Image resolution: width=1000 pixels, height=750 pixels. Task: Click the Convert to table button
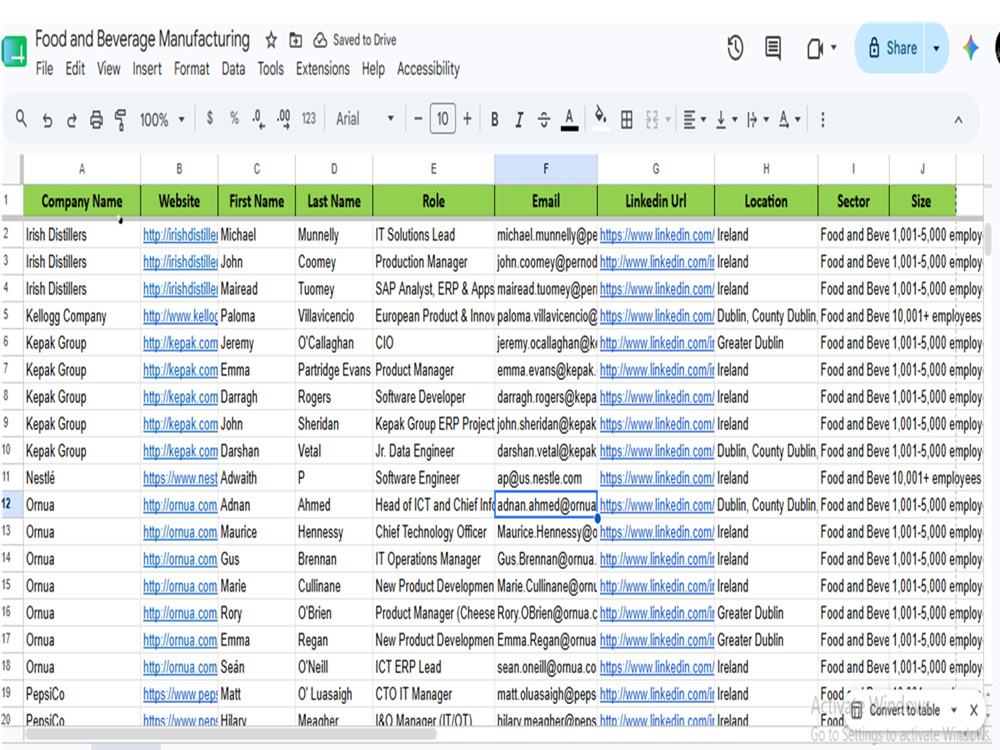click(896, 710)
